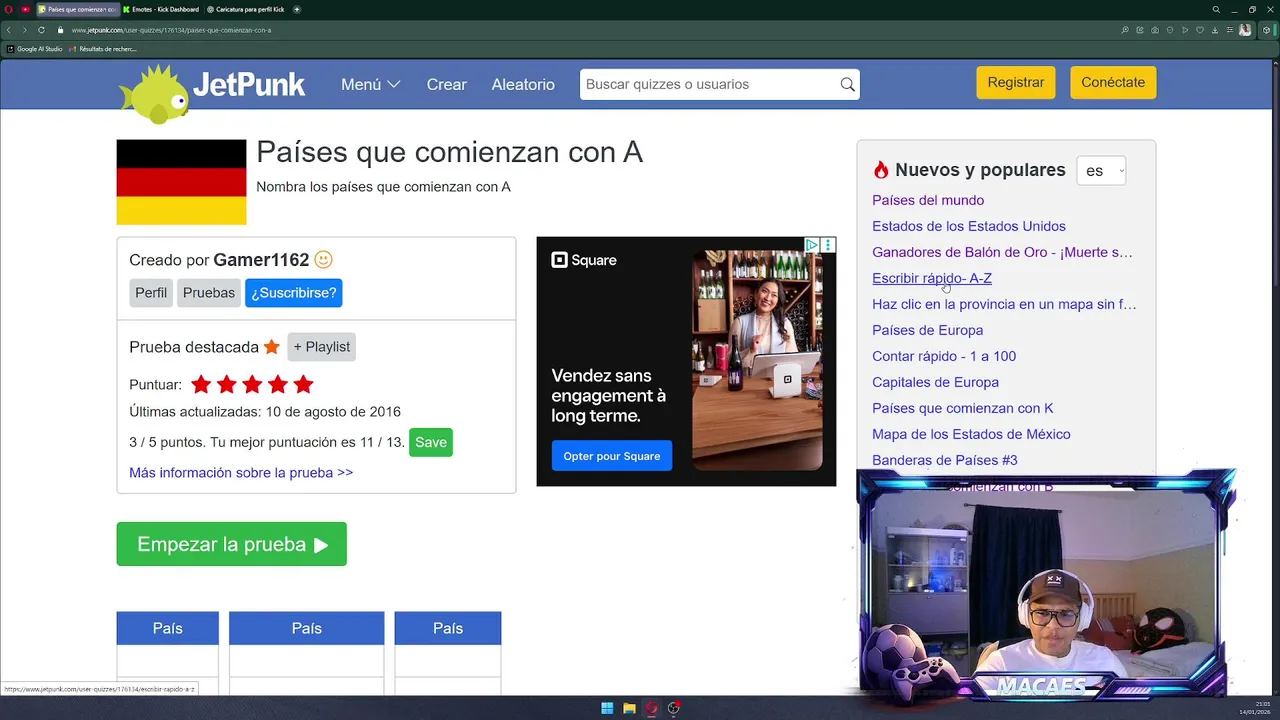Go forward to the next page
Viewport: 1280px width, 720px height.
coord(25,30)
